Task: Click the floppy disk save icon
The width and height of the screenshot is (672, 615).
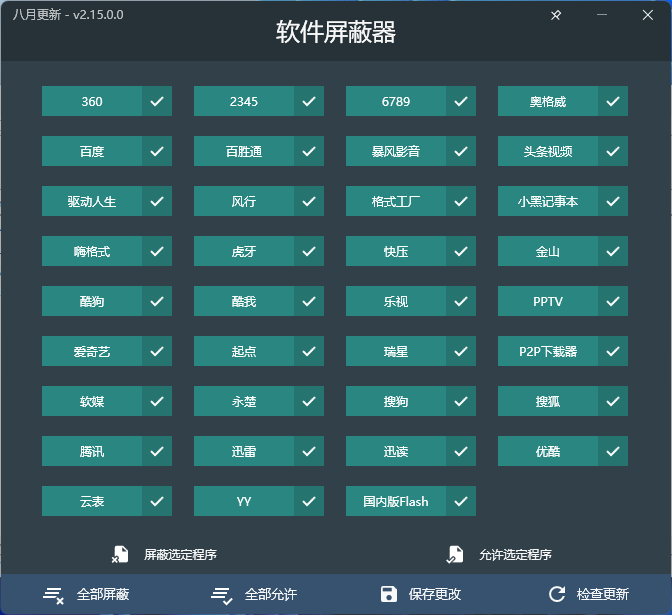Action: coord(389,594)
